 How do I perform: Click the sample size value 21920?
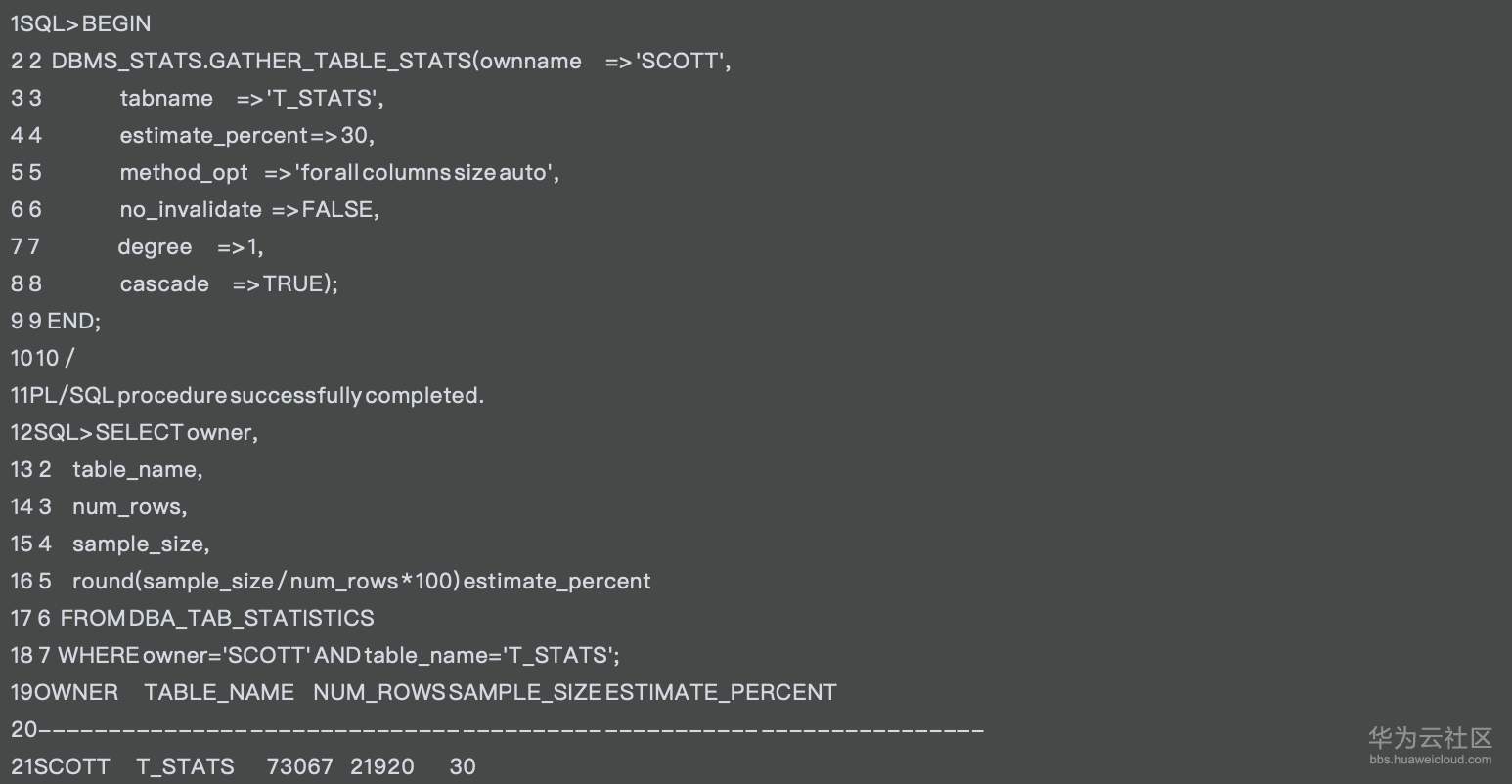(x=381, y=766)
